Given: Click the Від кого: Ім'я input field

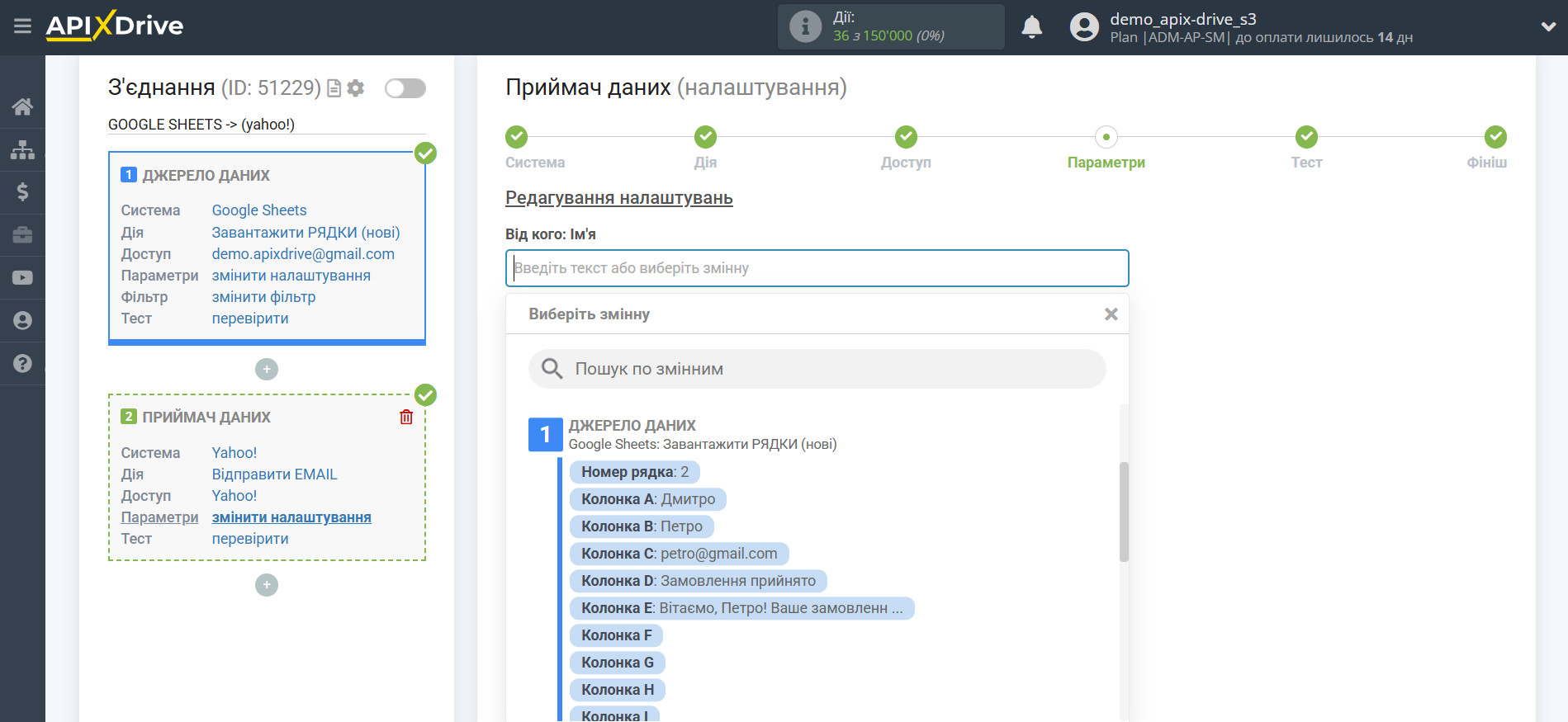Looking at the screenshot, I should point(817,268).
